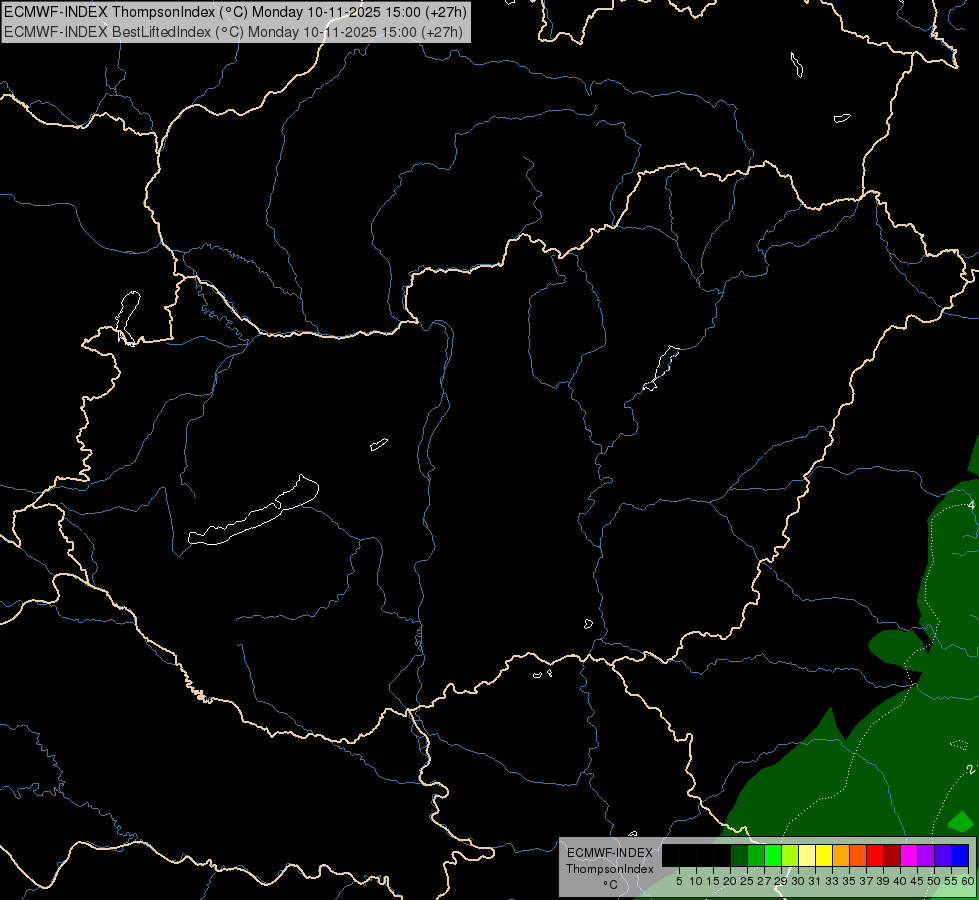Click the legend tick value 35

click(x=850, y=881)
